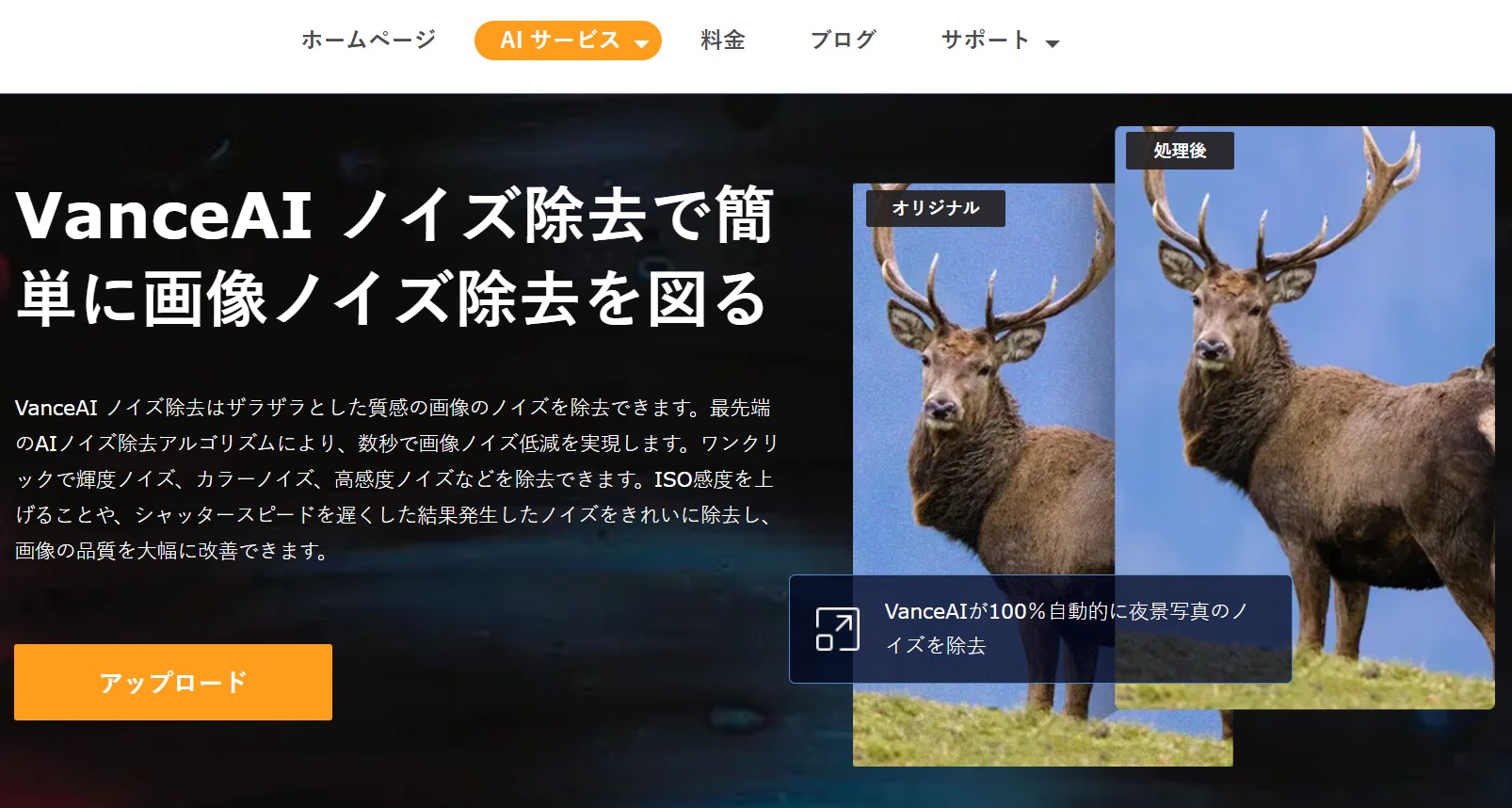The image size is (1512, 808).
Task: Click the VanceAIが100%自動的に夜景写真のノイズを除去 text
Action: click(x=1067, y=628)
